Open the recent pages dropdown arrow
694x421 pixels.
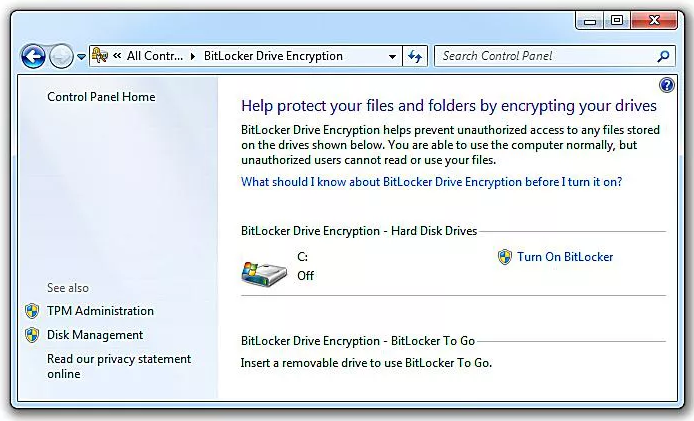(81, 57)
